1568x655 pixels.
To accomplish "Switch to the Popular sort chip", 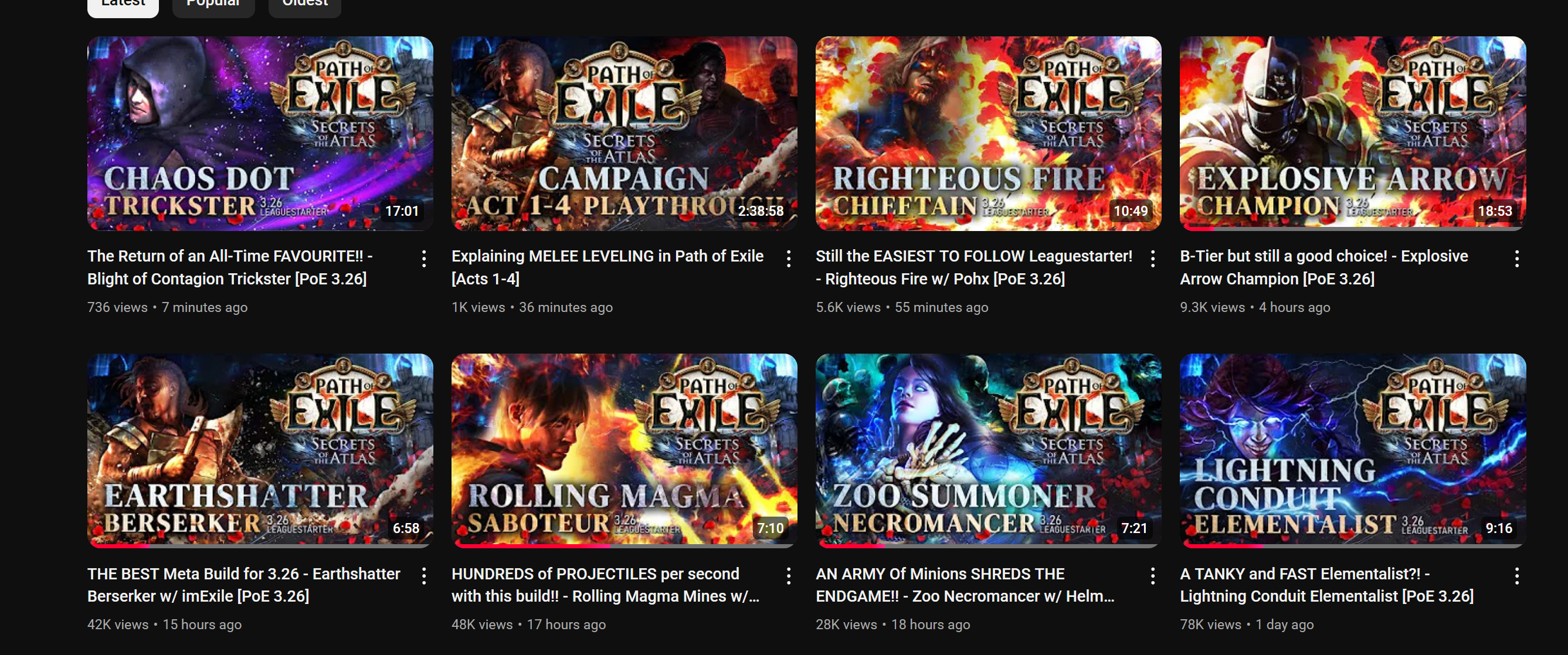I will point(213,6).
